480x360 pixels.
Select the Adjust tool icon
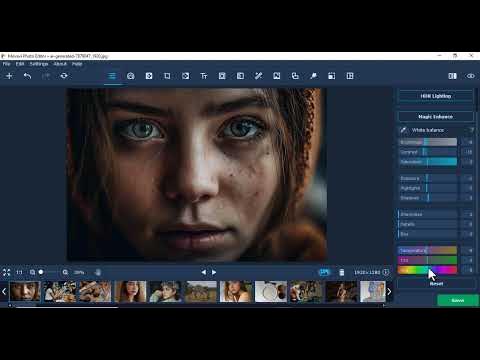tap(112, 76)
